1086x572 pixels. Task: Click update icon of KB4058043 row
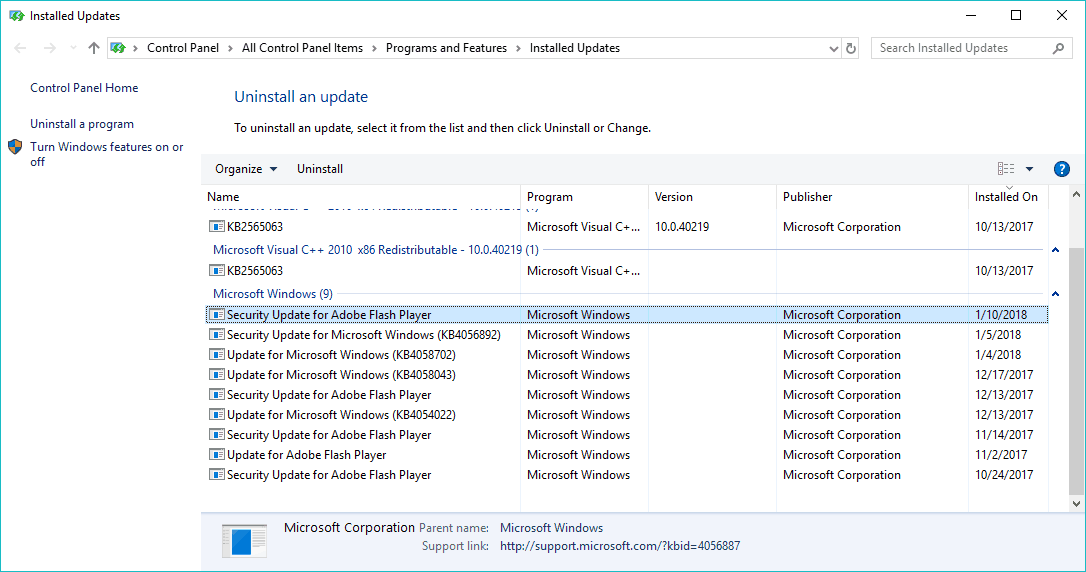coord(217,375)
